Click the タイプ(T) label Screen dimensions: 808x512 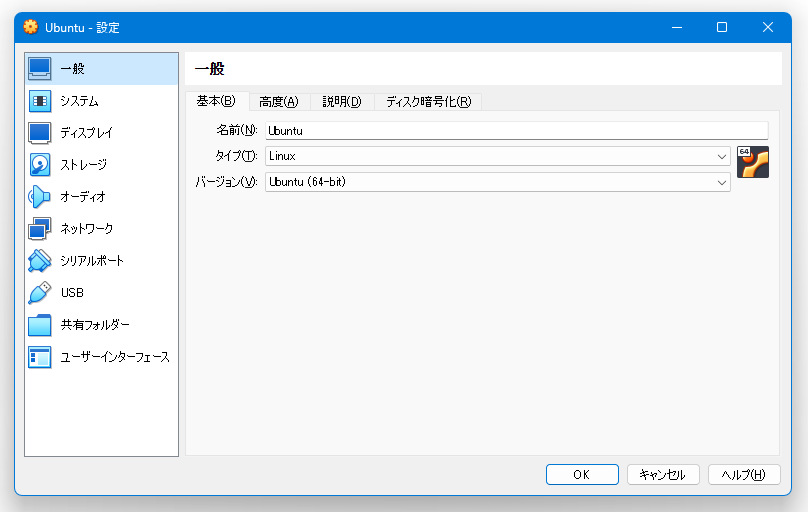point(236,156)
